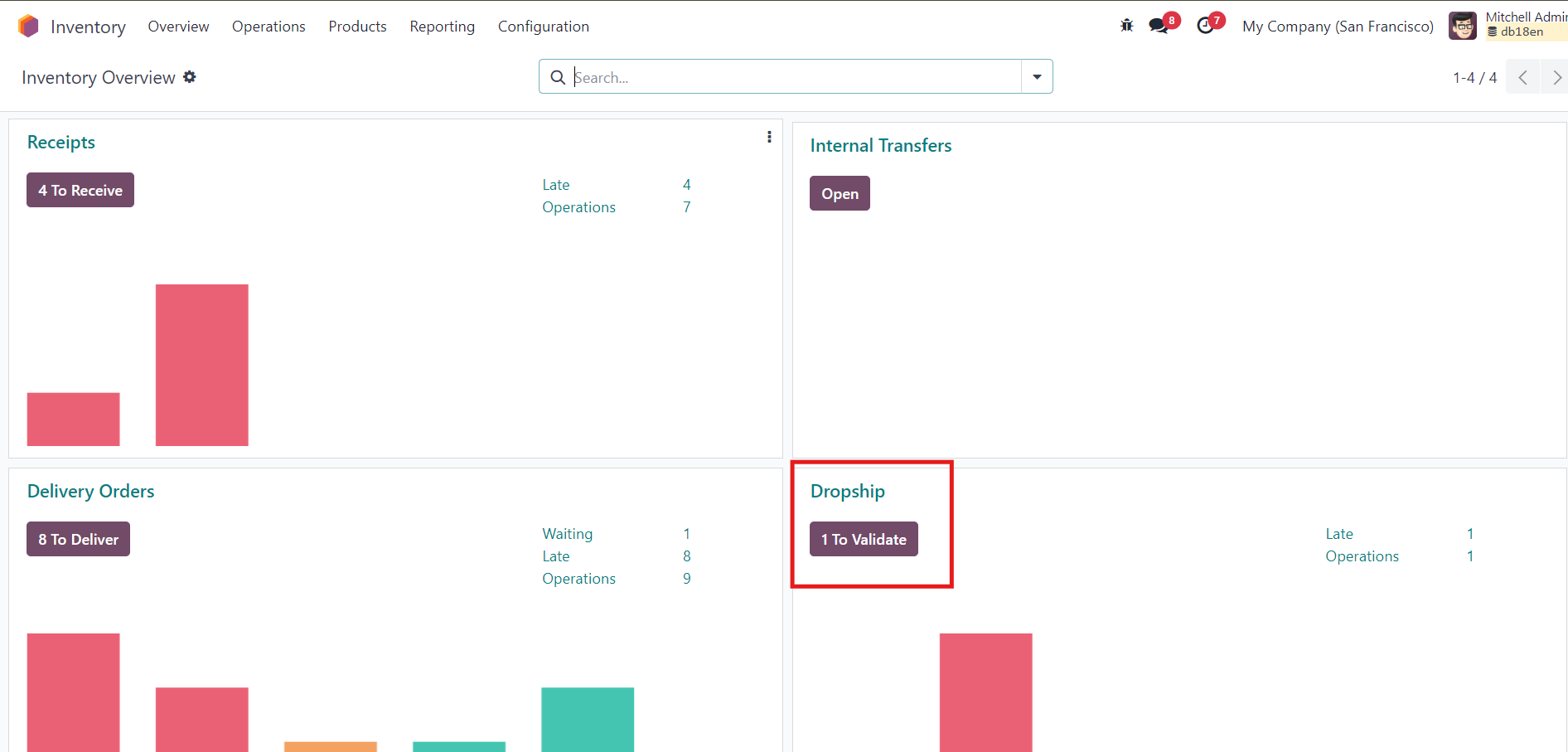Go to the previous page arrow
This screenshot has width=1568, height=752.
pyautogui.click(x=1522, y=77)
